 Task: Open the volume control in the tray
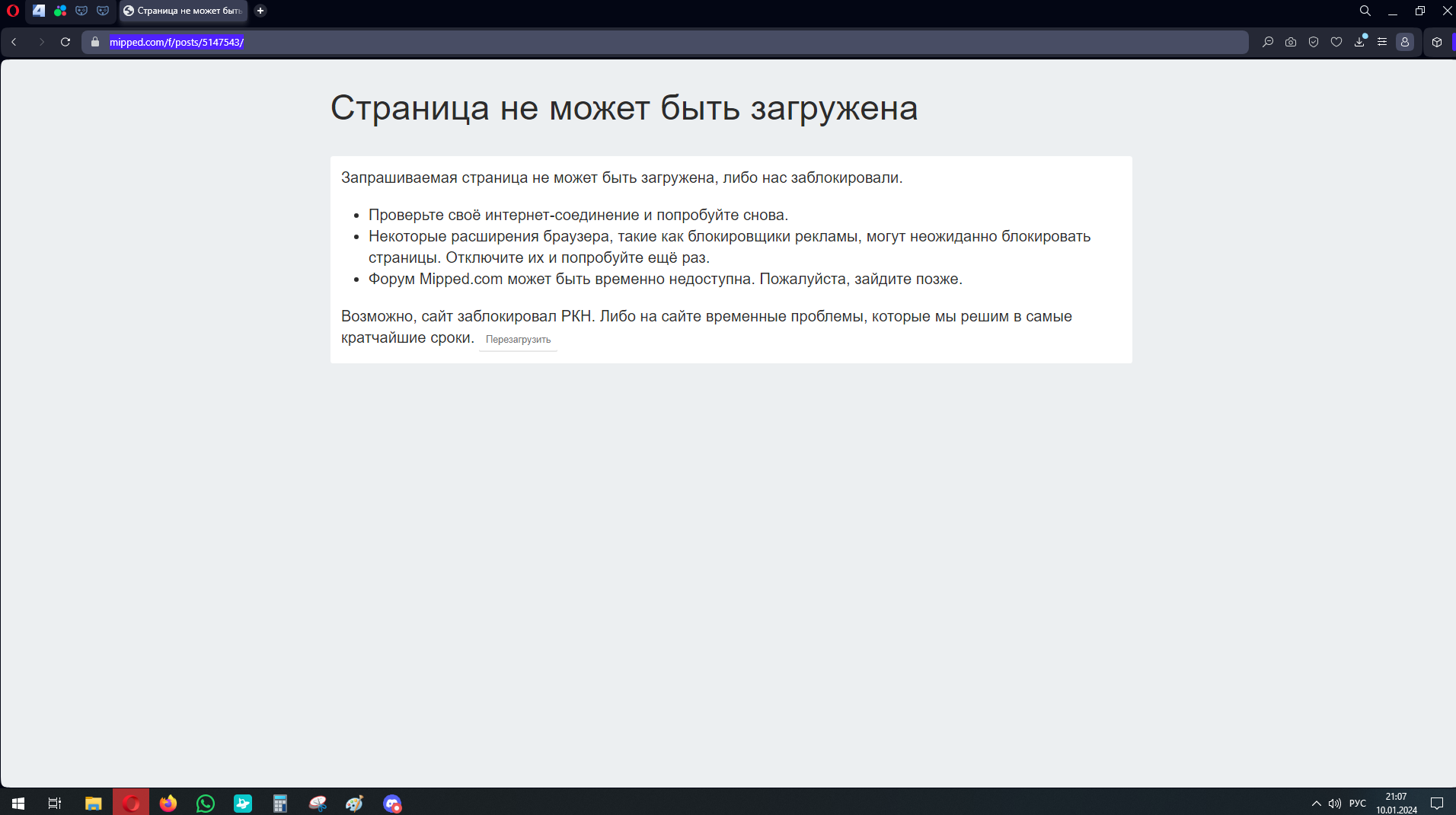[x=1335, y=803]
